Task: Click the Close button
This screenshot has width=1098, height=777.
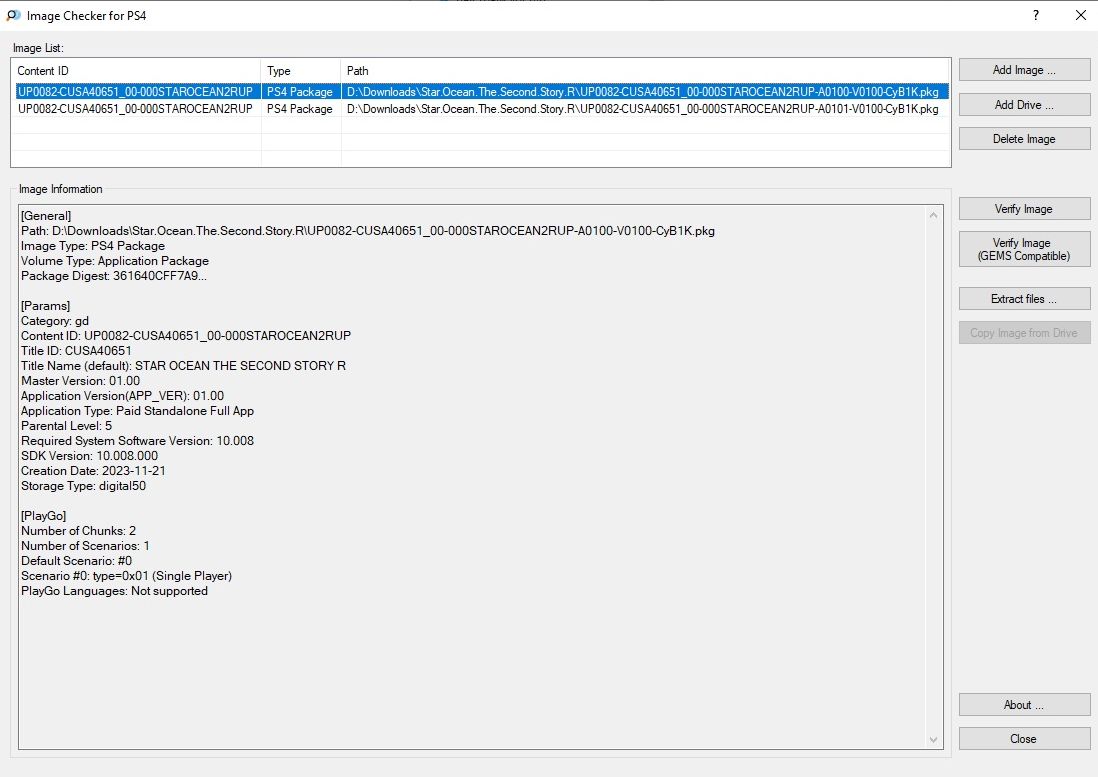Action: click(1024, 738)
